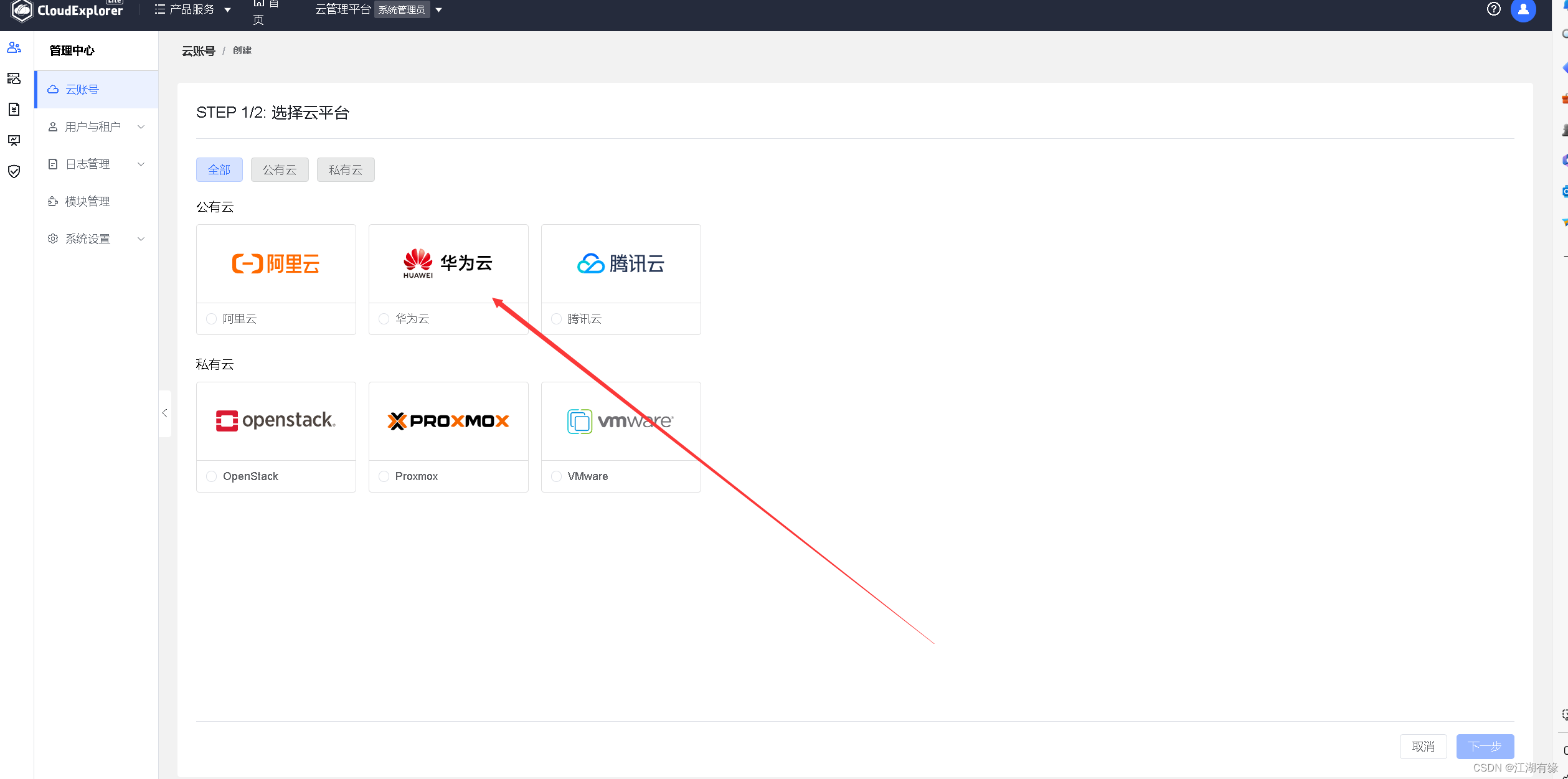This screenshot has width=1568, height=779.
Task: Open the billing document rail icon
Action: 14,110
